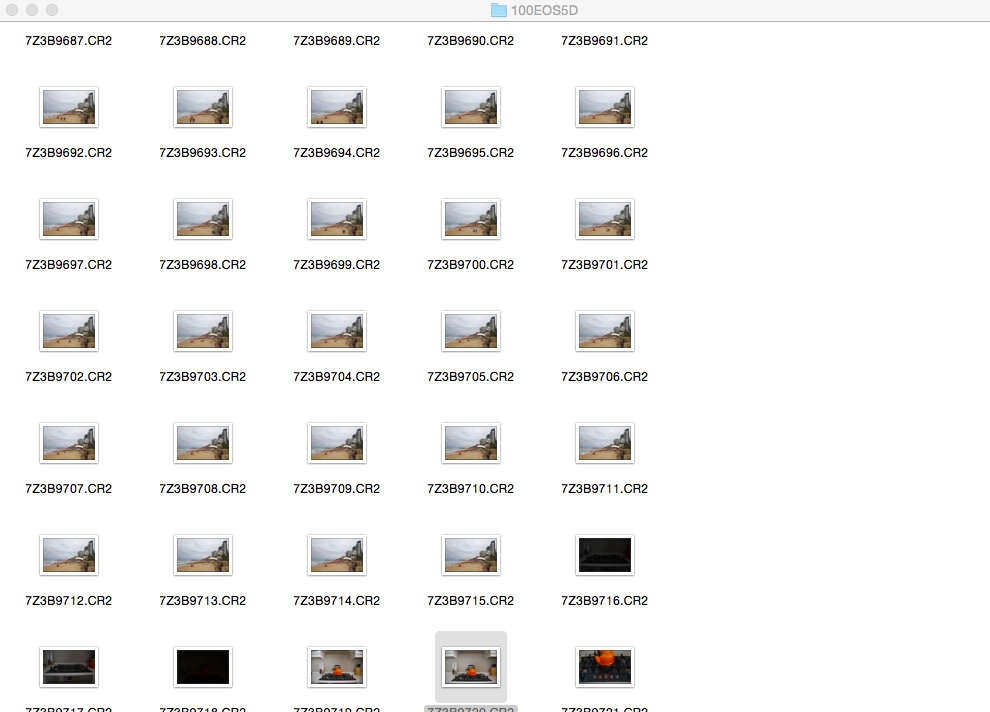Image resolution: width=990 pixels, height=712 pixels.
Task: Select the image thumbnail of 7Z3B9707.CR2
Action: (x=69, y=443)
